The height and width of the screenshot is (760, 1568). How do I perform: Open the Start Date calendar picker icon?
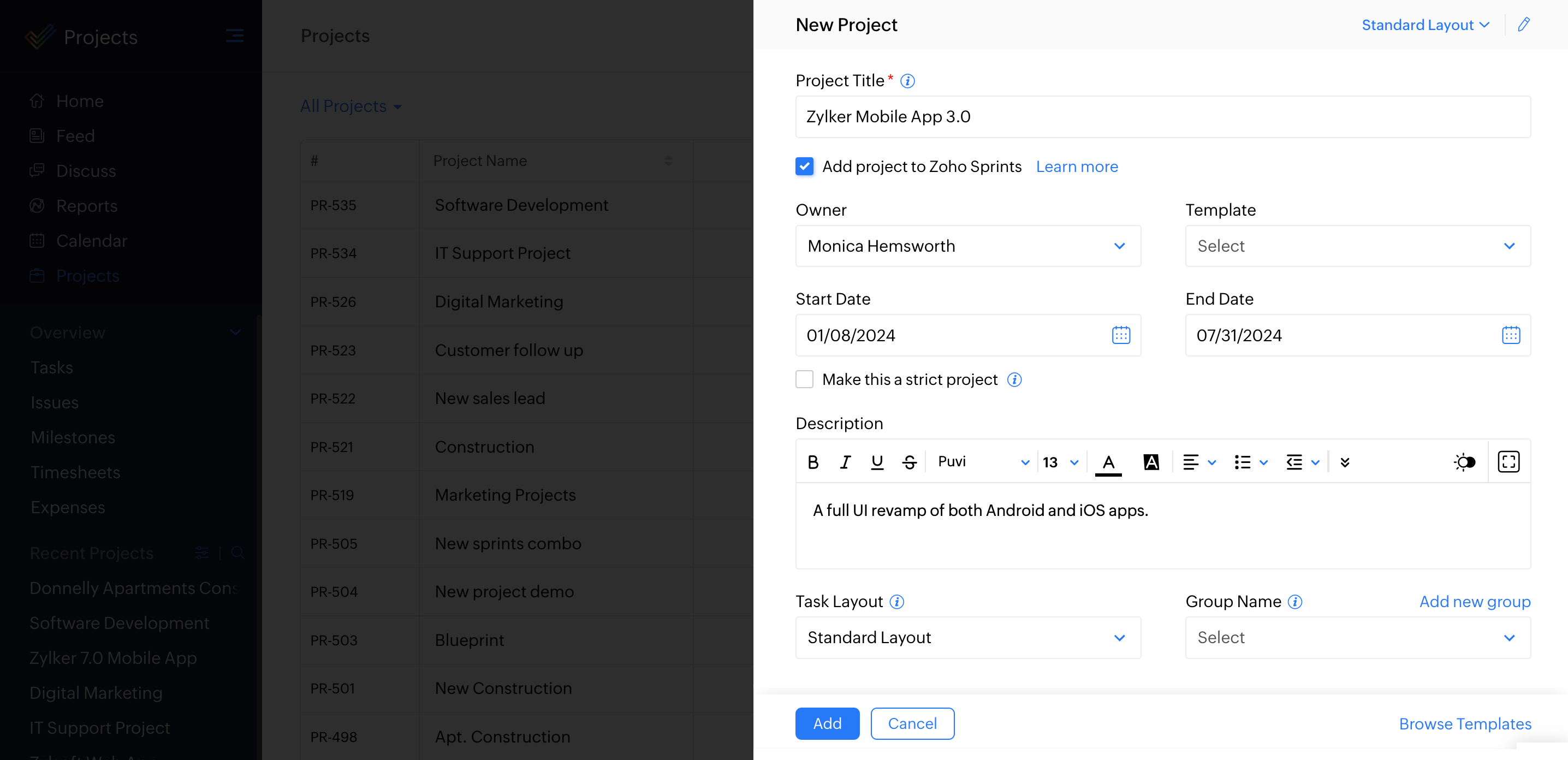(1121, 335)
